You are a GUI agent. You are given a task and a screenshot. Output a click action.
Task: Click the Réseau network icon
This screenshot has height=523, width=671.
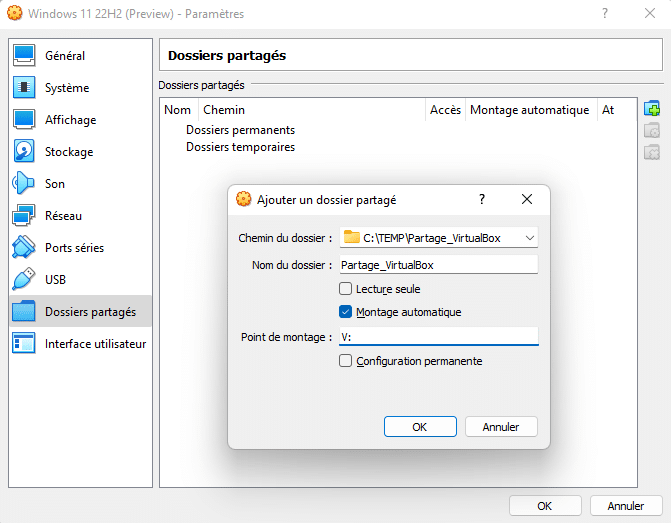(25, 216)
